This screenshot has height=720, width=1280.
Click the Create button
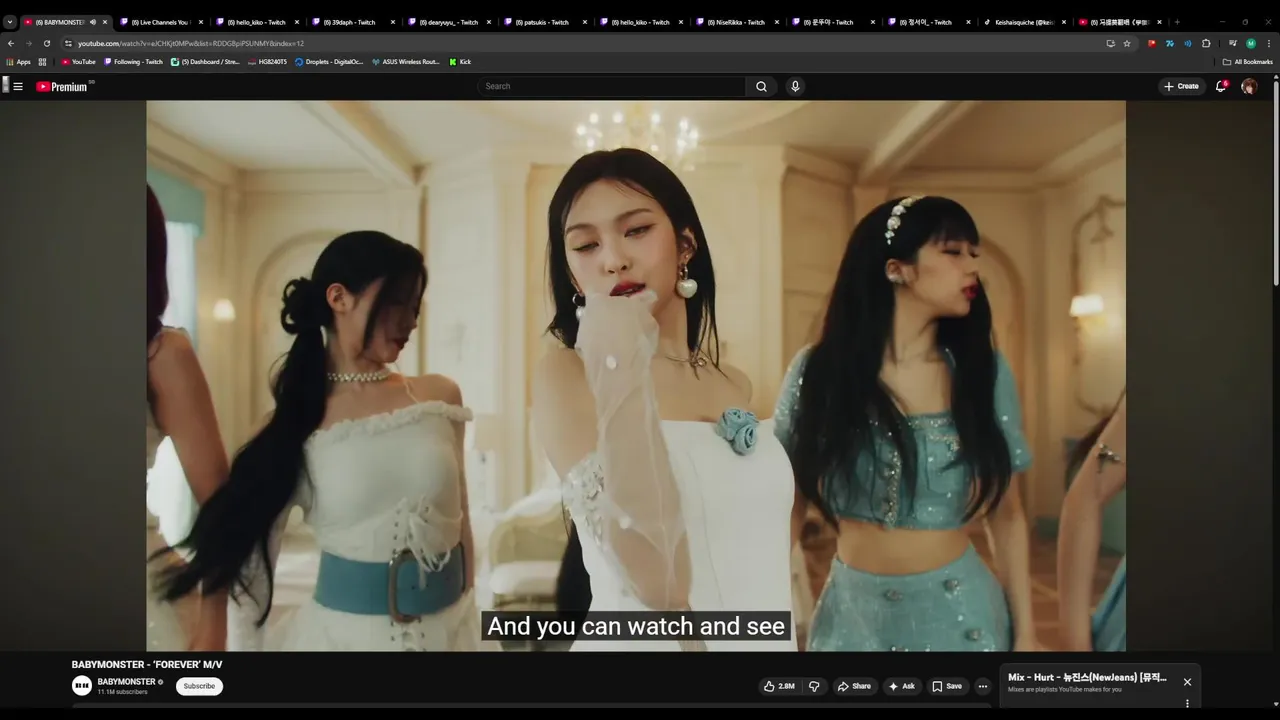pos(1181,86)
